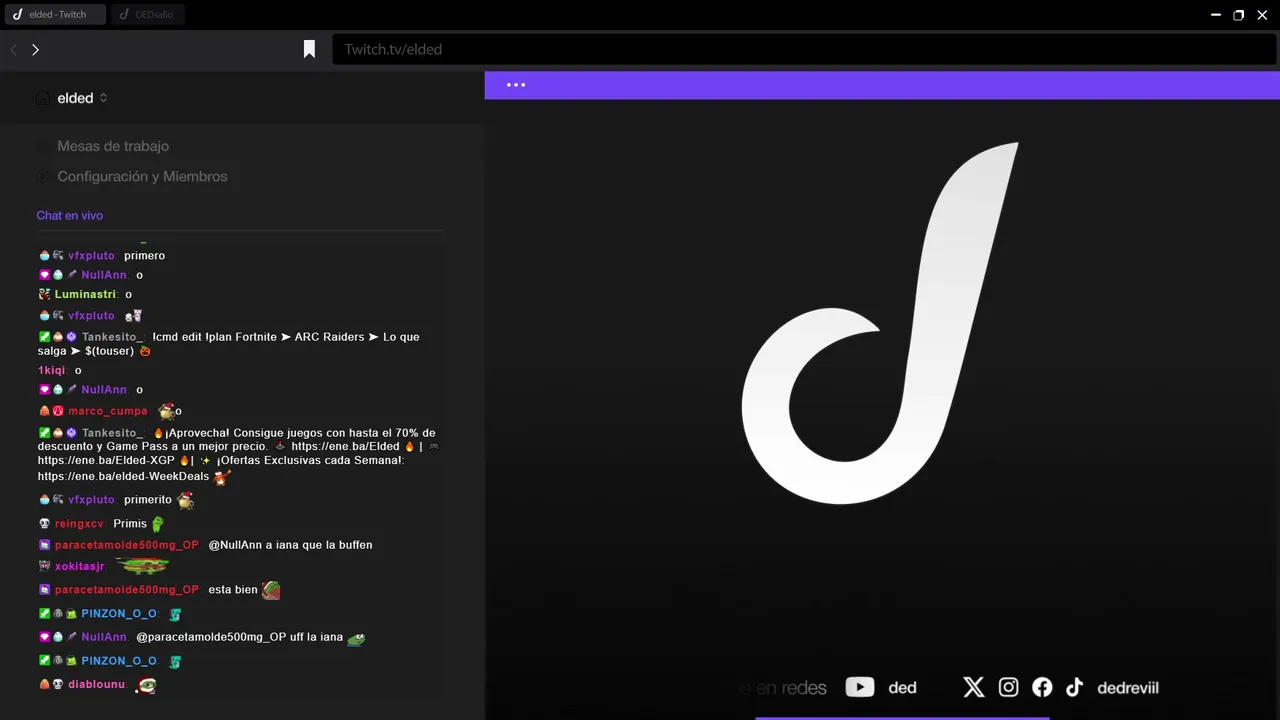Go forward with the right arrow
This screenshot has height=720, width=1280.
click(x=35, y=49)
